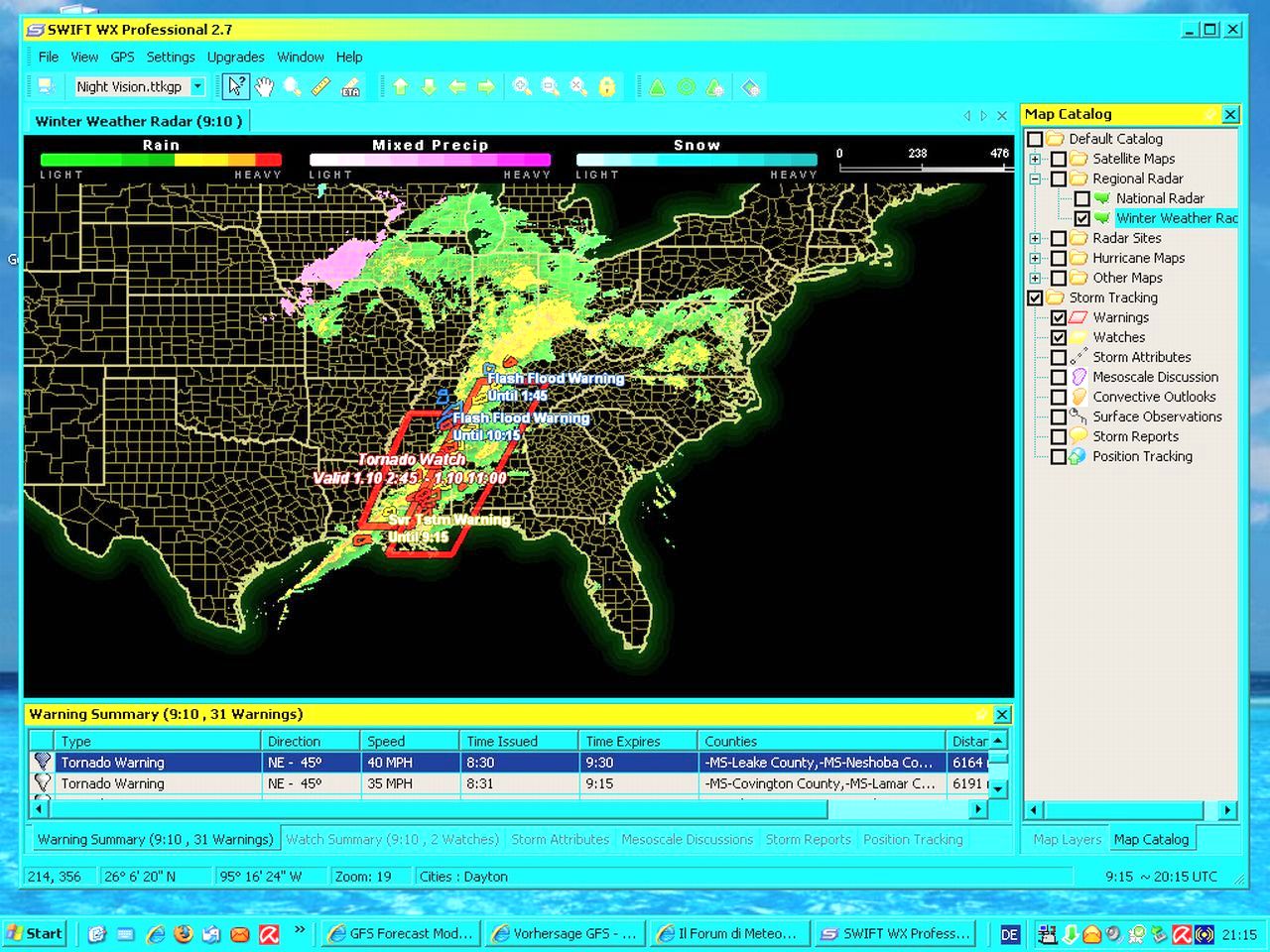Click the Mixed Precip color legend
Viewport: 1270px width, 952px height.
(x=430, y=159)
